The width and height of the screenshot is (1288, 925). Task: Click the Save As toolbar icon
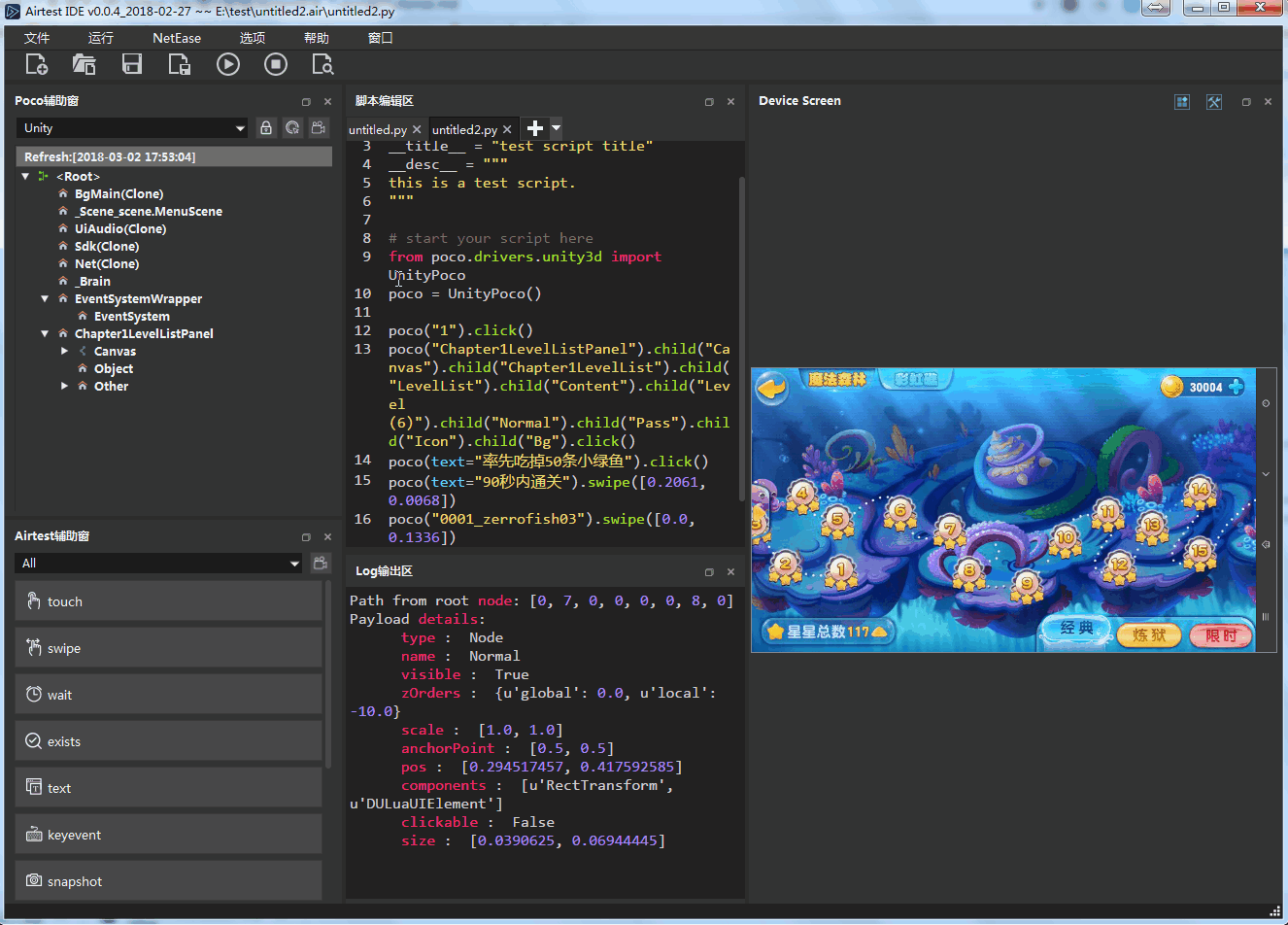tap(180, 64)
